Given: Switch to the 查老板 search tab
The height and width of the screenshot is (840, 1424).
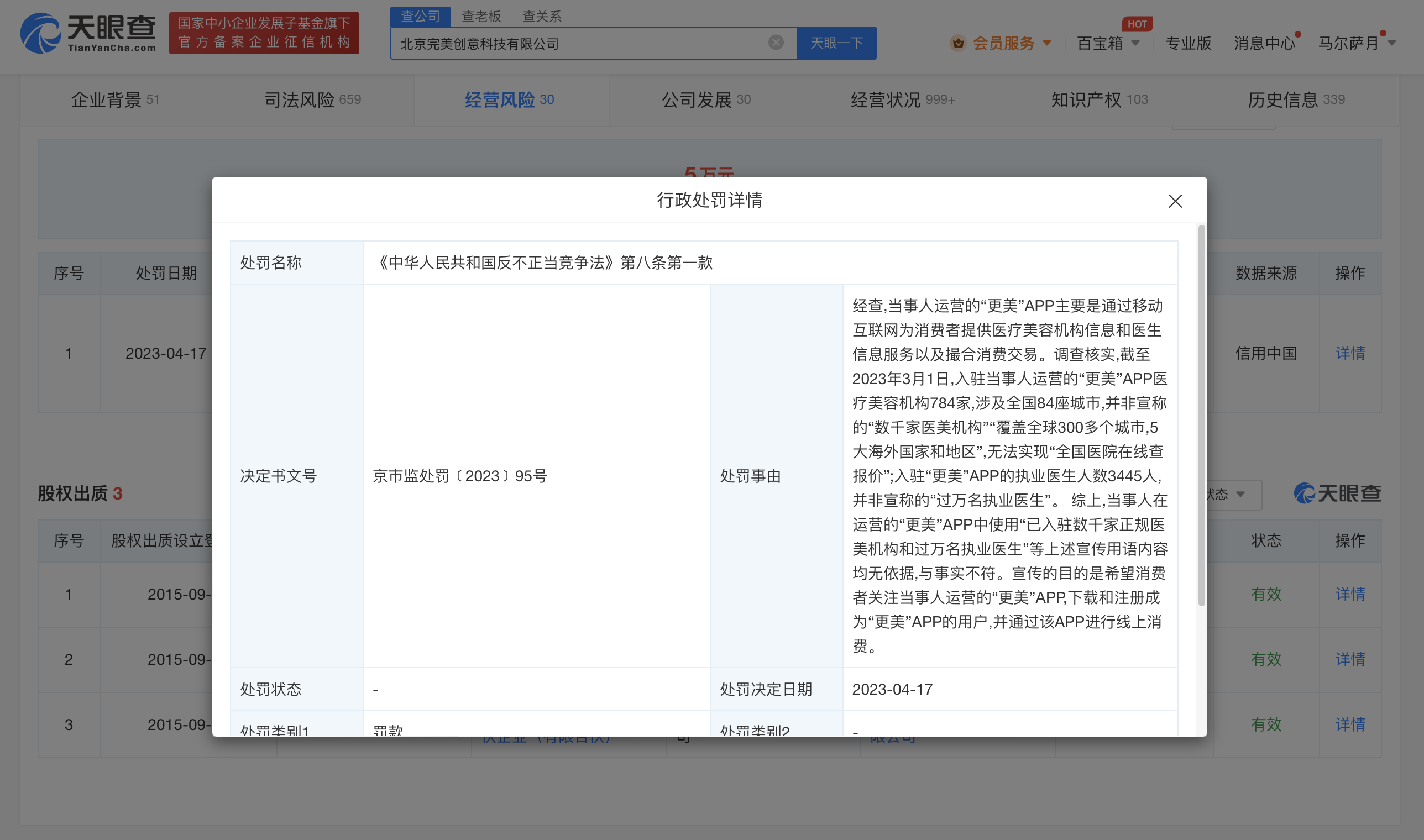Looking at the screenshot, I should 481,17.
